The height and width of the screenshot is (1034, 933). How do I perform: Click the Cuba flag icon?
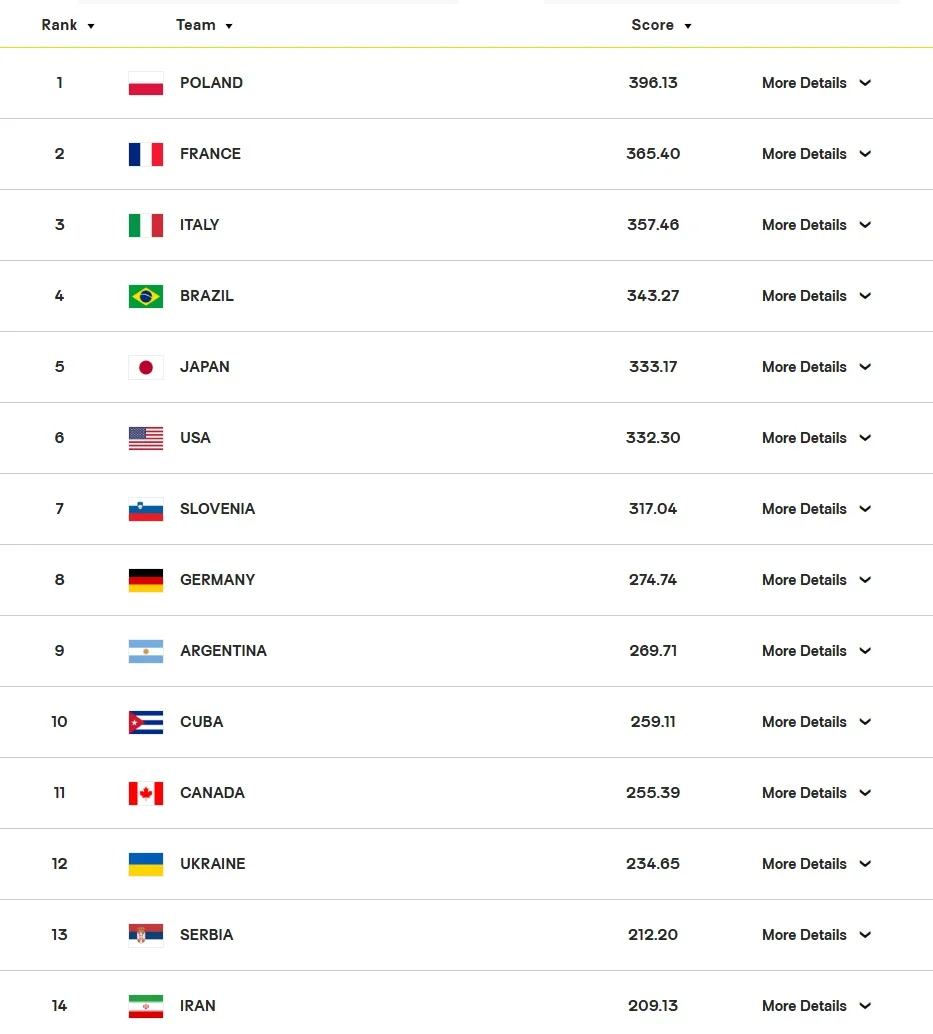click(x=146, y=723)
